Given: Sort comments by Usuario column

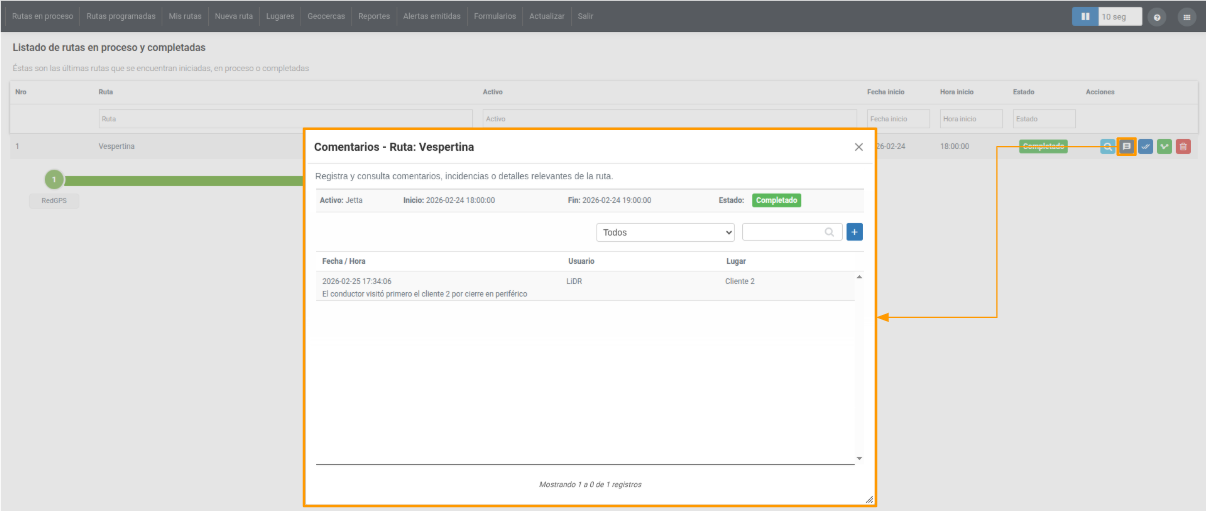Looking at the screenshot, I should coord(581,261).
